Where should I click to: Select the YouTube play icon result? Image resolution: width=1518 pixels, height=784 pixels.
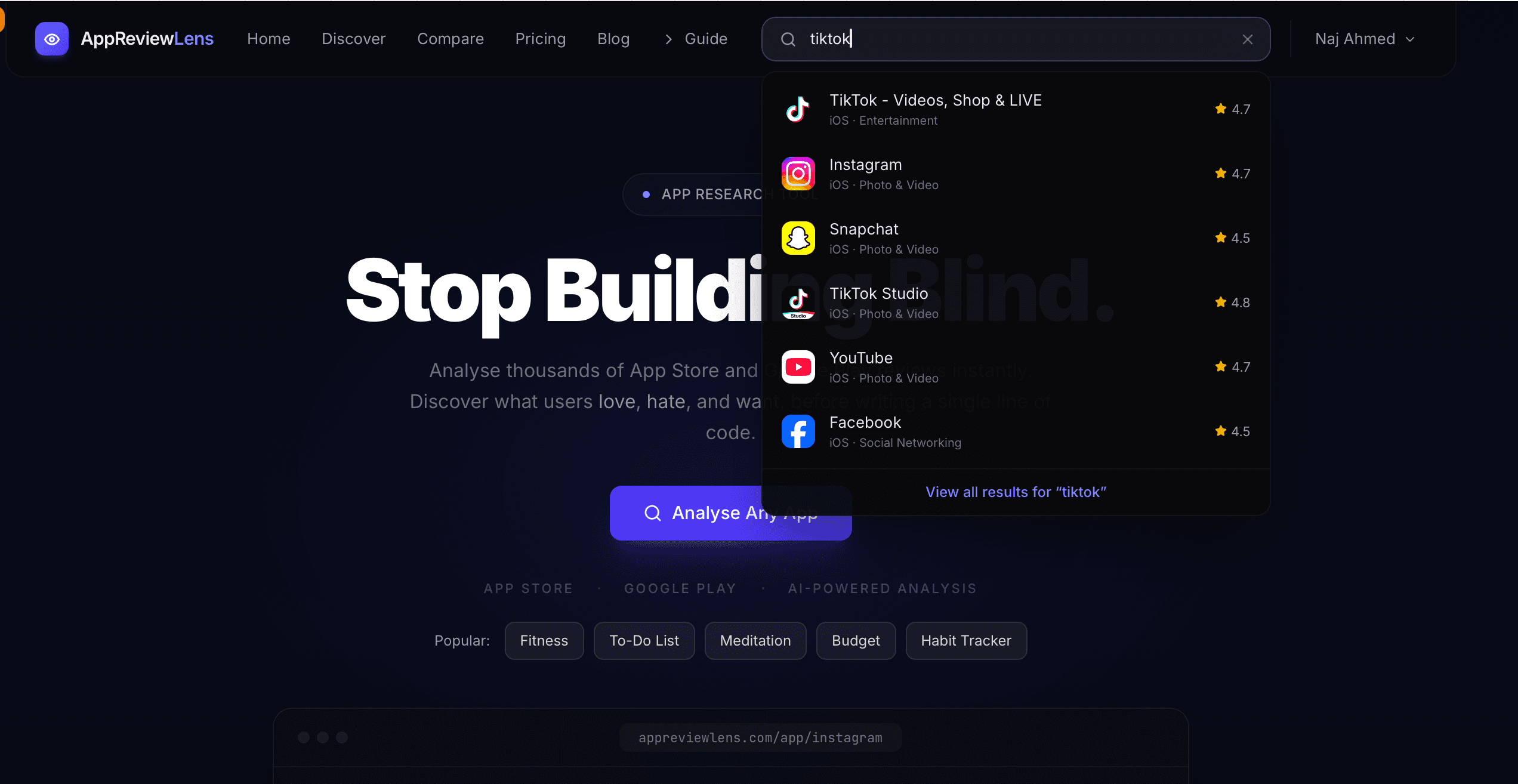798,367
